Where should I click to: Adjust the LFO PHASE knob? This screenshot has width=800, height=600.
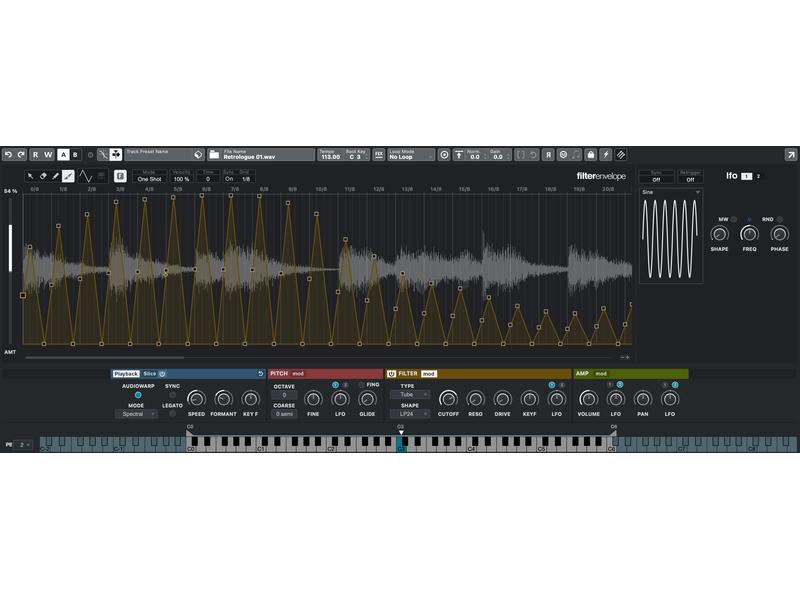click(779, 234)
